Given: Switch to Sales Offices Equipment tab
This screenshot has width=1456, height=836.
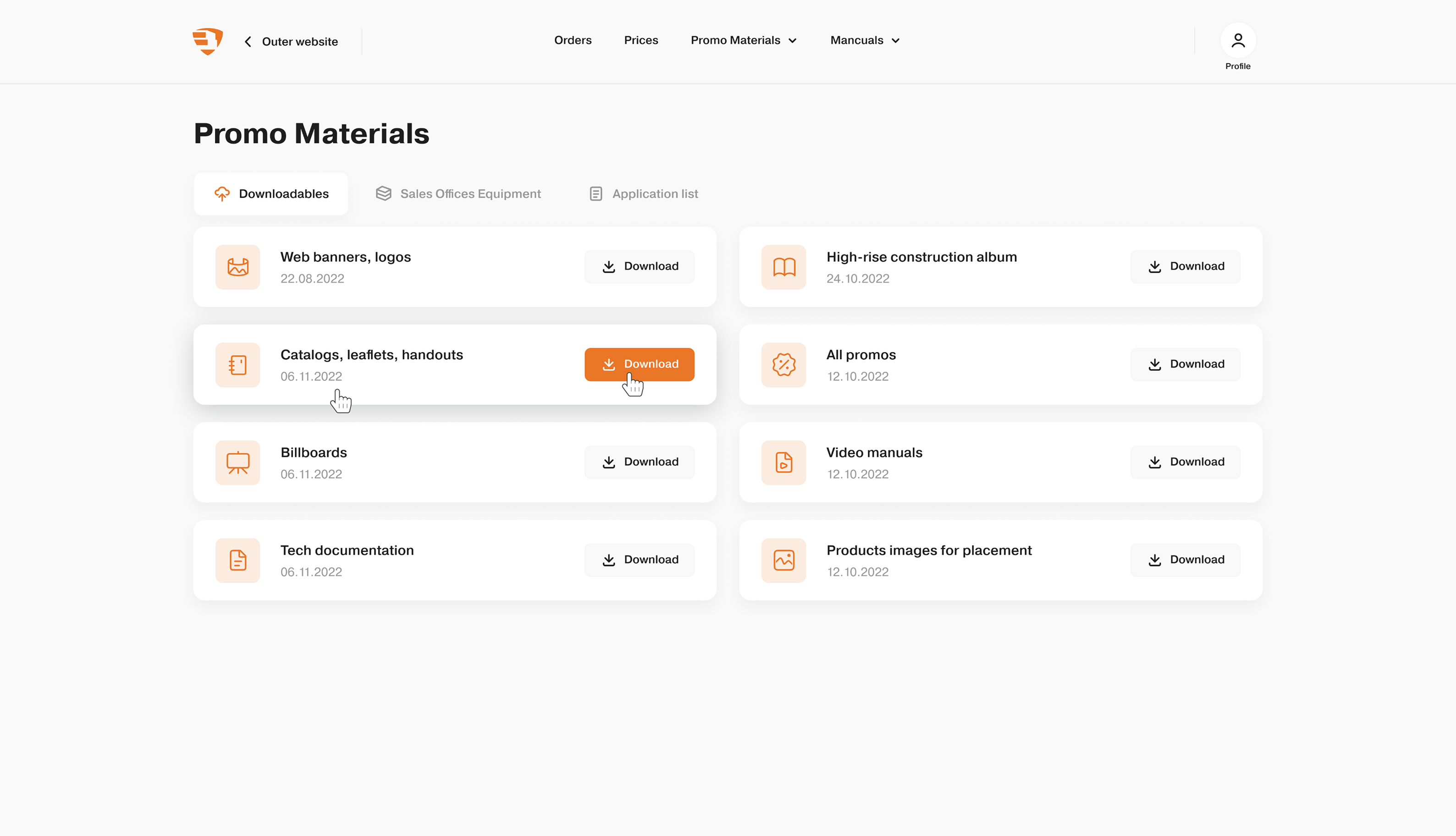Looking at the screenshot, I should coord(458,194).
